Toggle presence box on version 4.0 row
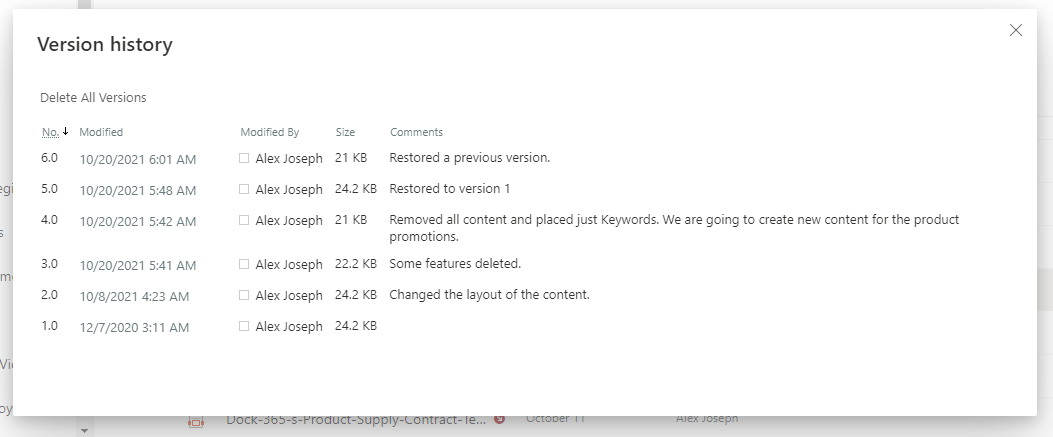 click(244, 220)
